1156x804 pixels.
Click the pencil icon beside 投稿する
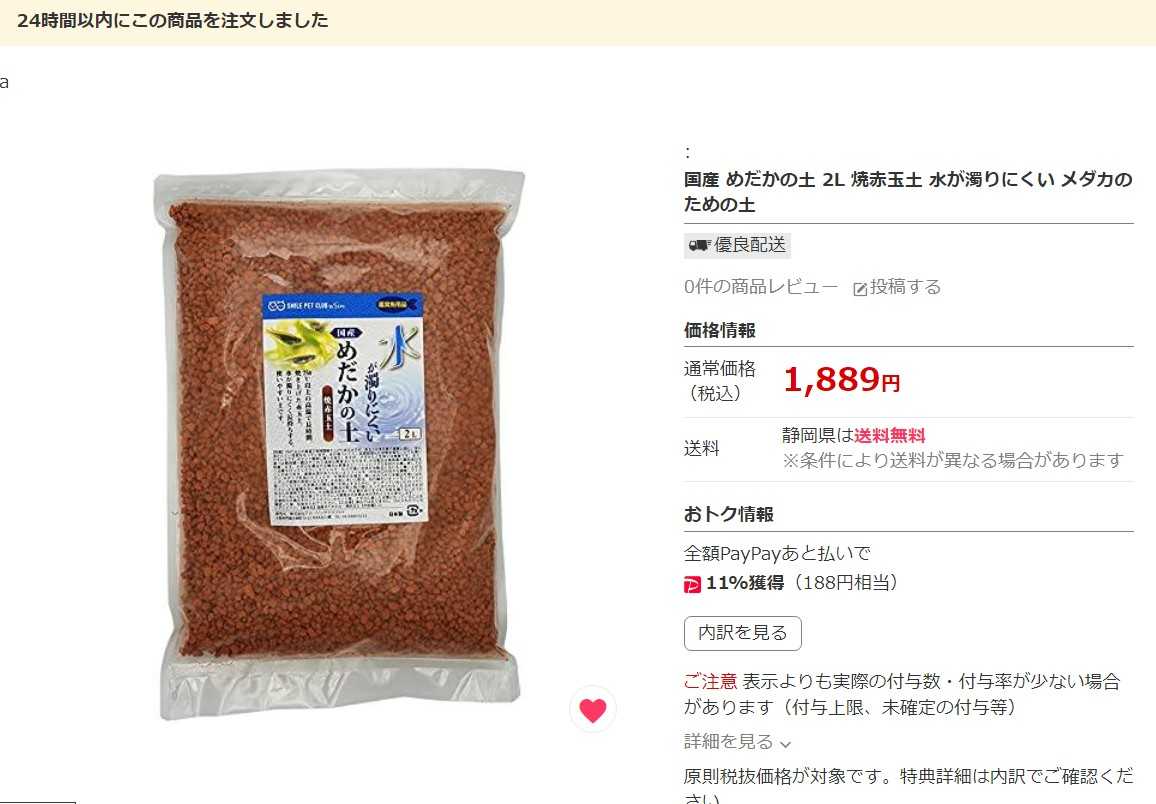860,289
